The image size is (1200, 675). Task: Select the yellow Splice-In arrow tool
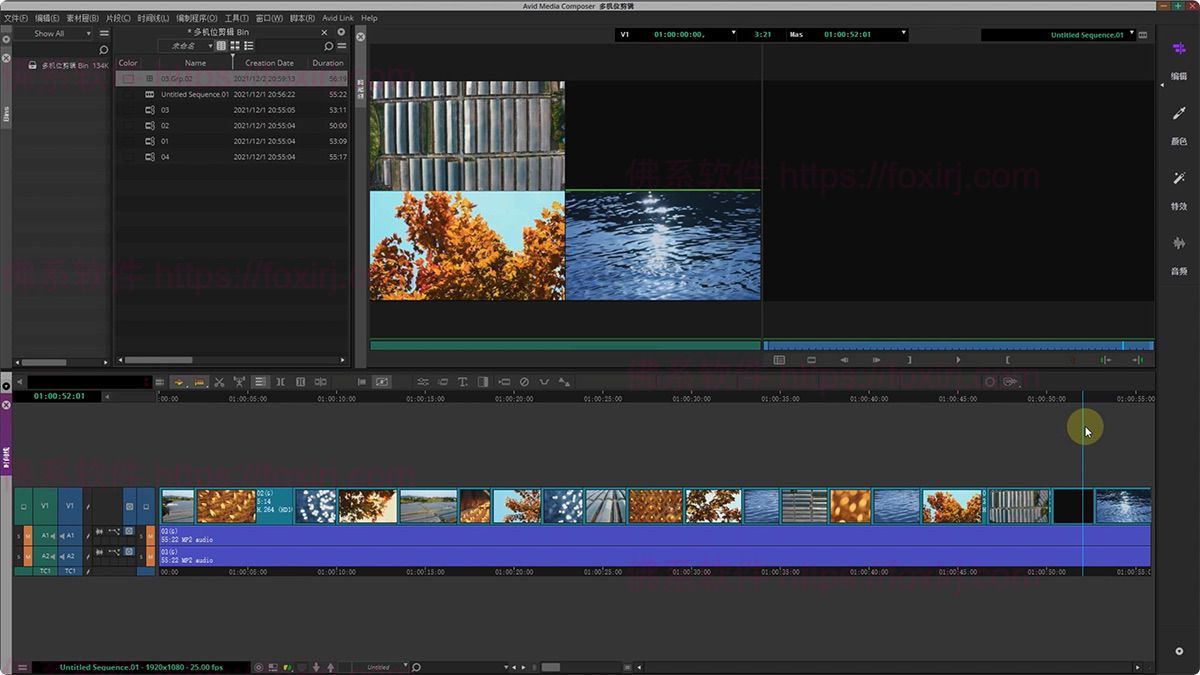point(179,382)
